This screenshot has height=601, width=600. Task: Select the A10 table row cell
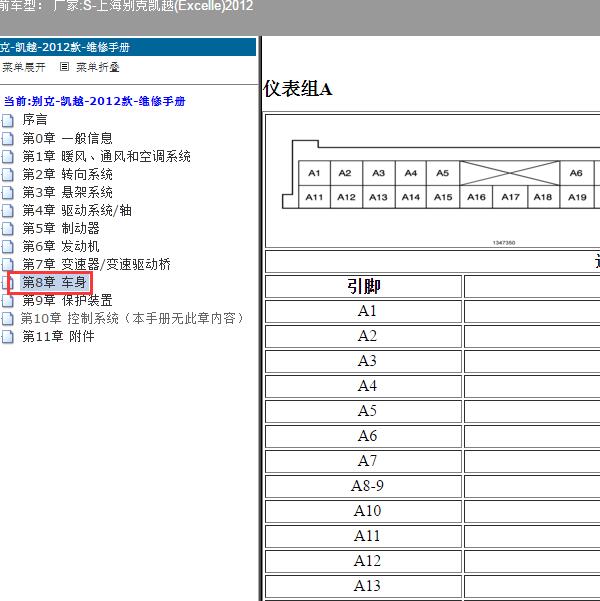coord(363,511)
